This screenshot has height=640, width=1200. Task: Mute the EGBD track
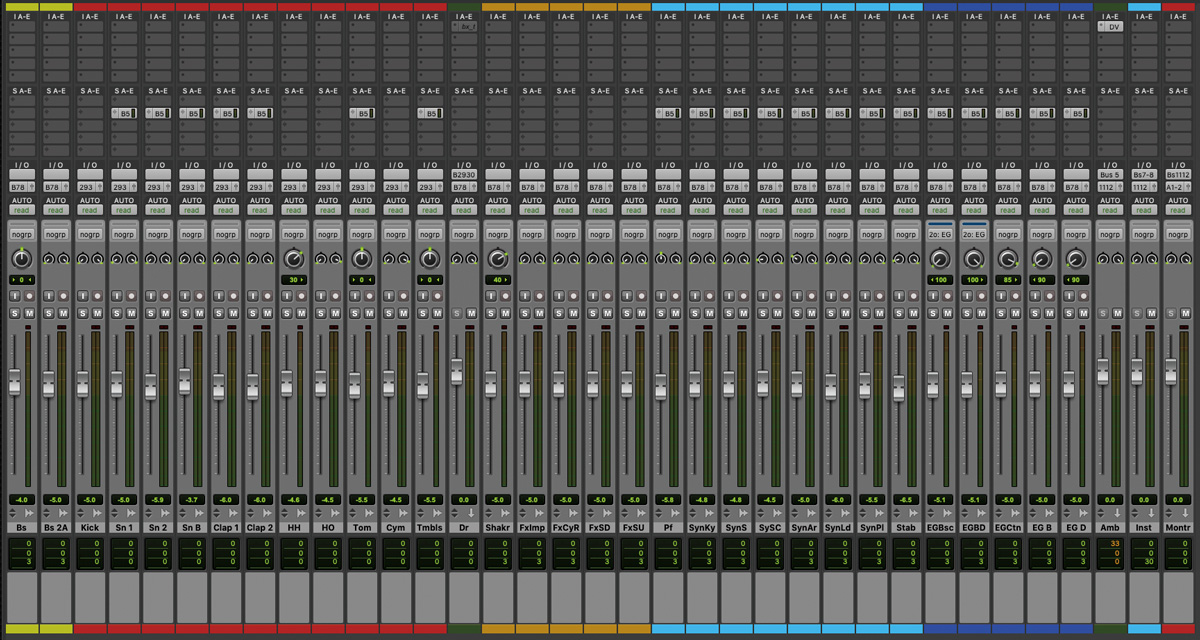click(x=981, y=313)
